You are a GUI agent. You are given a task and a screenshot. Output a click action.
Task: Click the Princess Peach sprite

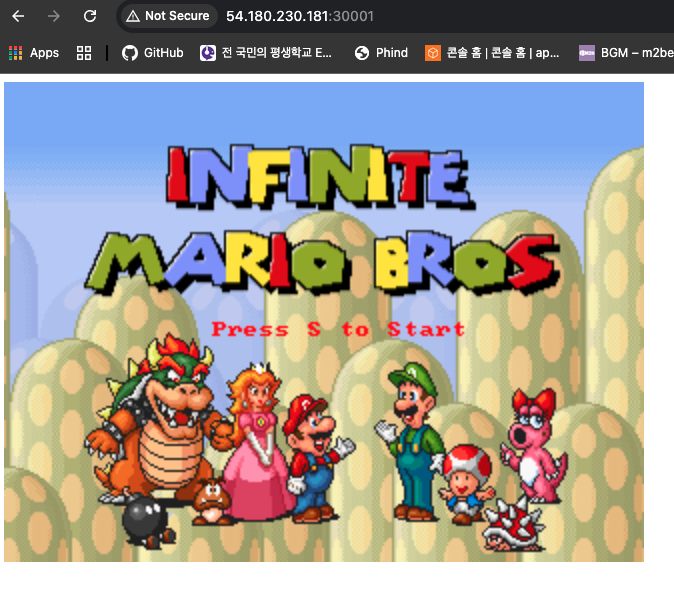click(x=258, y=443)
